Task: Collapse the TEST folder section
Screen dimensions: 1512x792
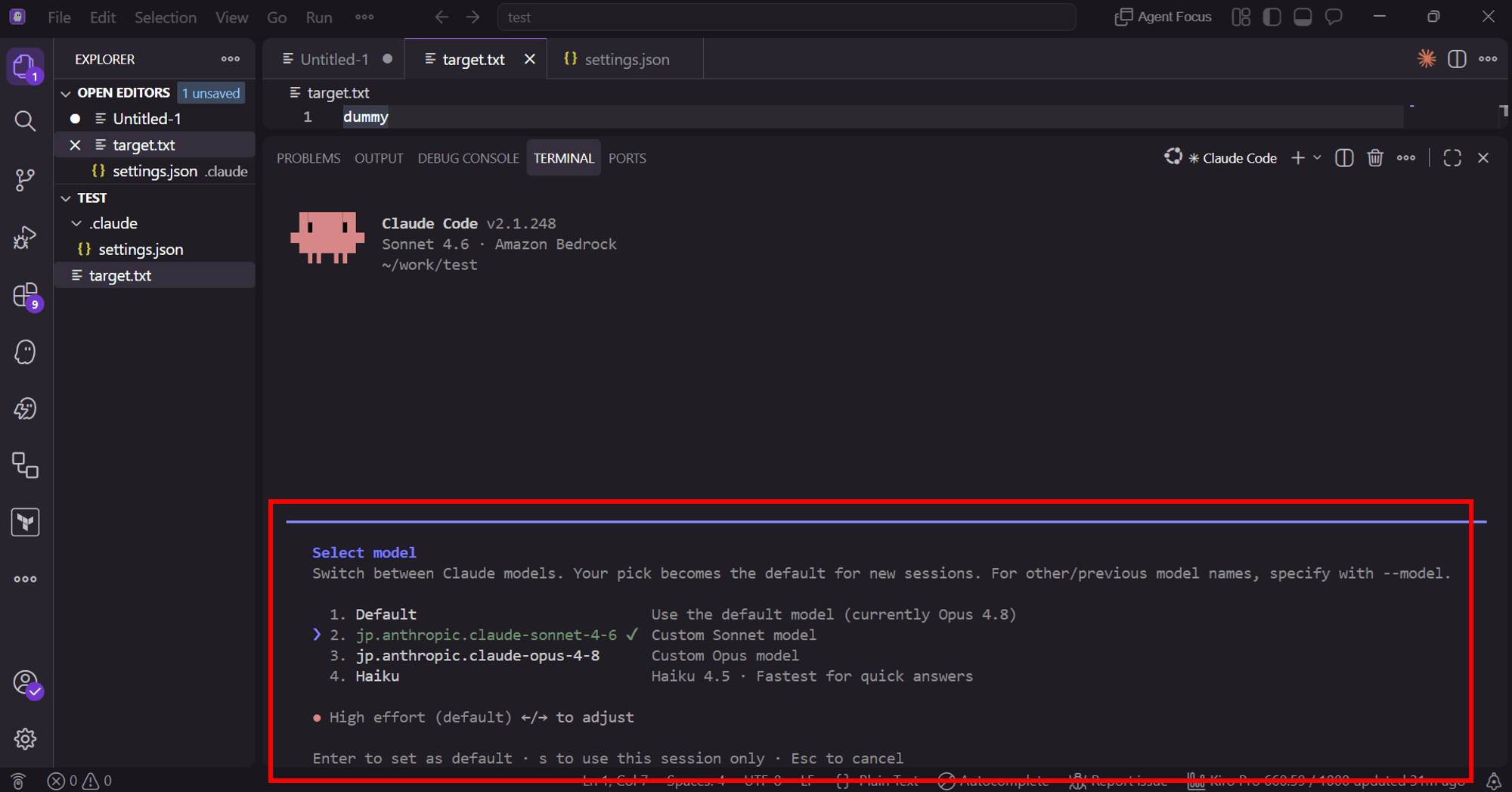Action: click(x=66, y=198)
